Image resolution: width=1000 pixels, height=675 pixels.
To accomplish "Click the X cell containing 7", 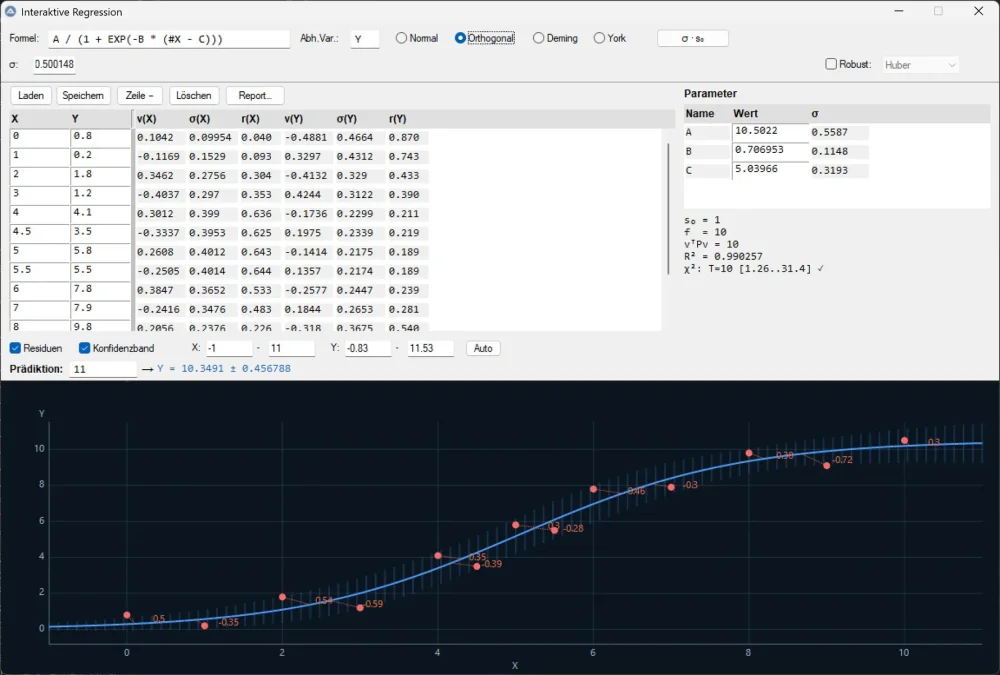I will coord(40,309).
